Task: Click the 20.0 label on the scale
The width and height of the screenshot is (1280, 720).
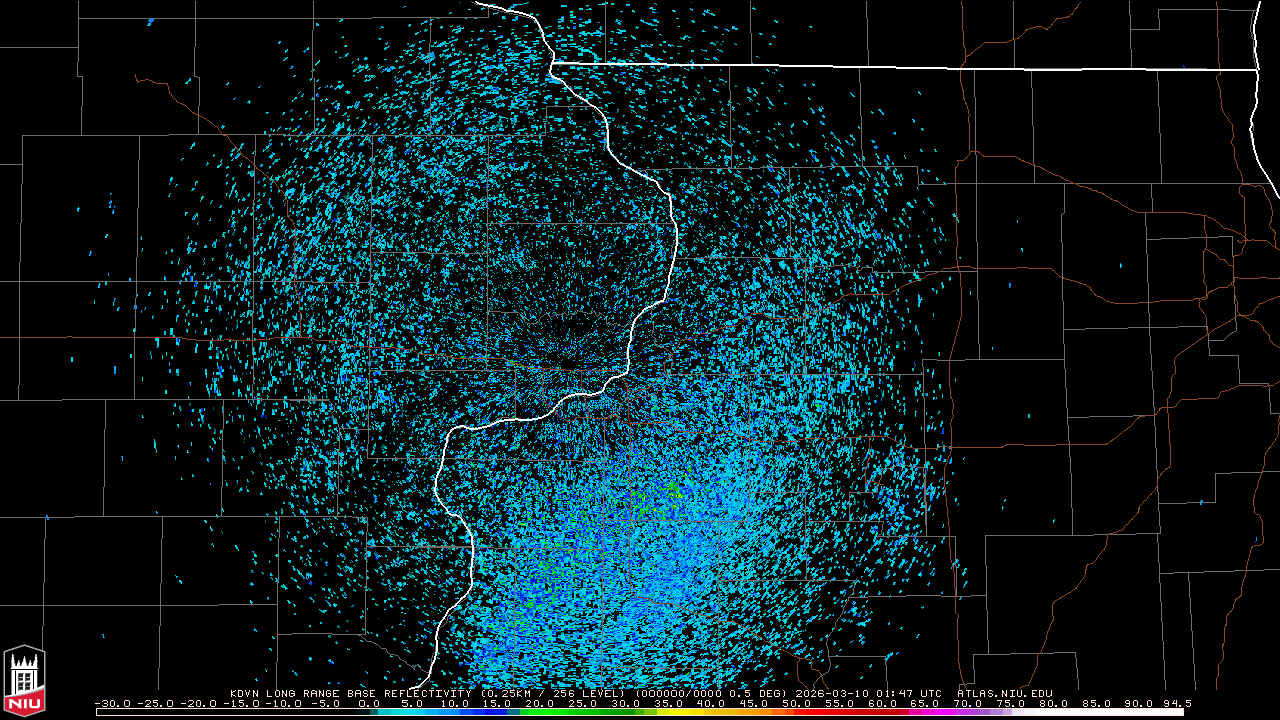Action: point(540,703)
